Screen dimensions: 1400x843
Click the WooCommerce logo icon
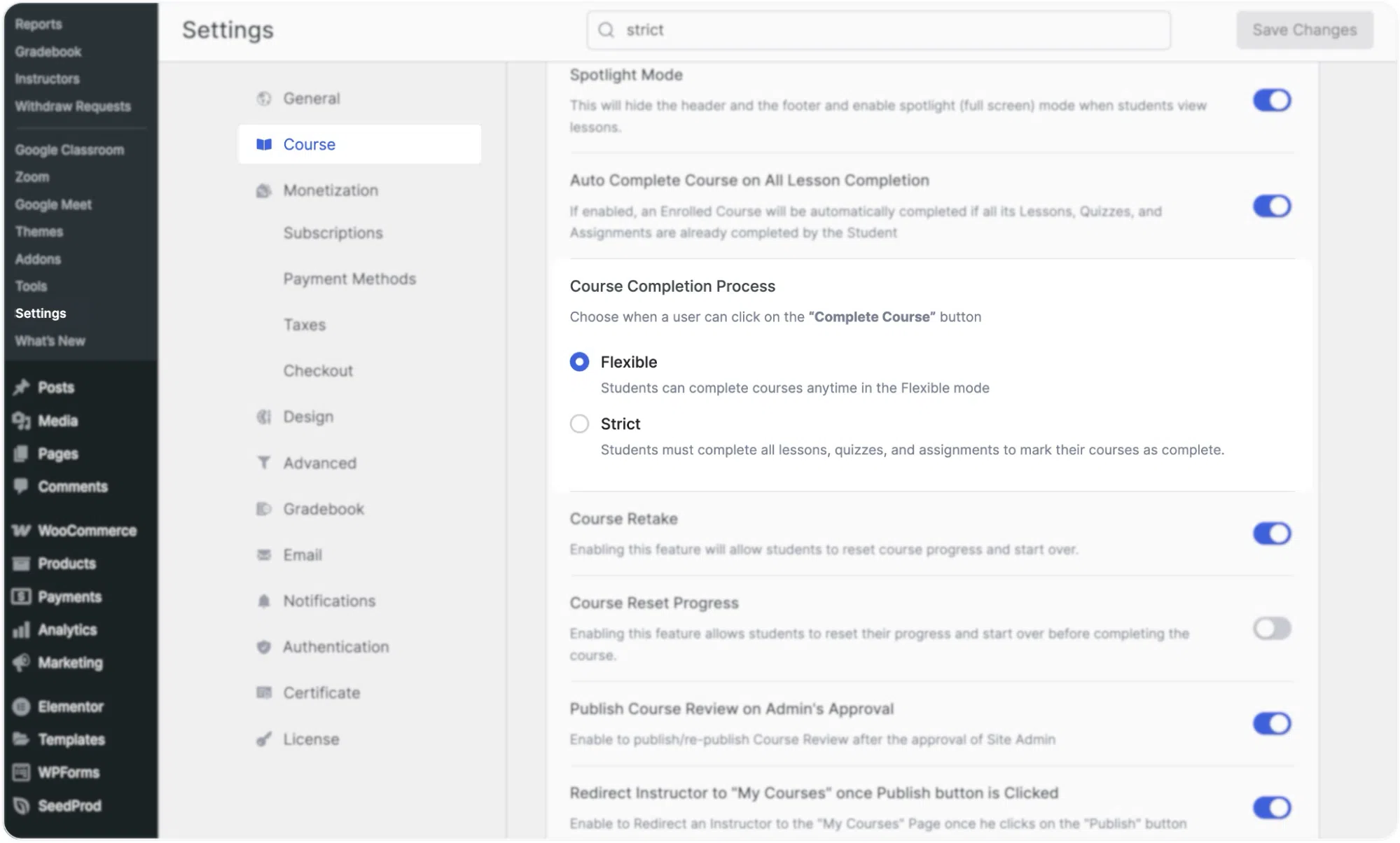pos(22,531)
